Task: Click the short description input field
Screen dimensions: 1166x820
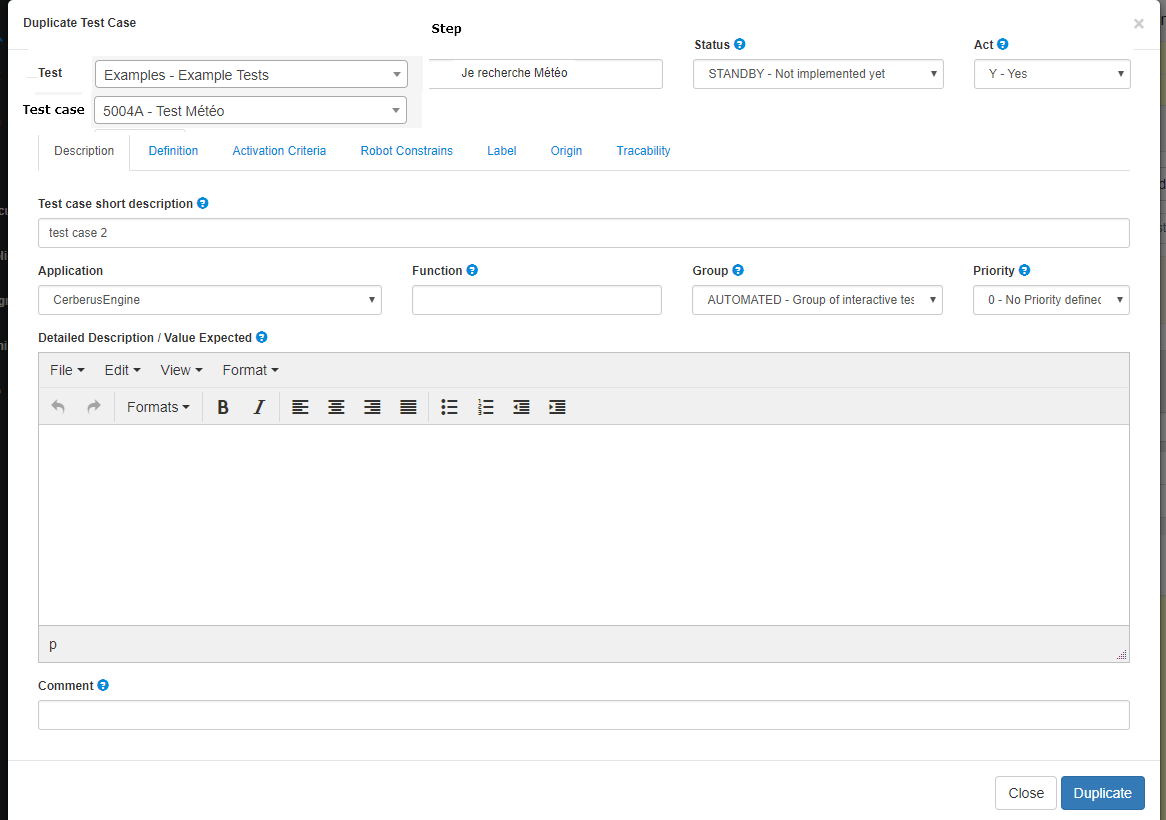Action: (584, 233)
